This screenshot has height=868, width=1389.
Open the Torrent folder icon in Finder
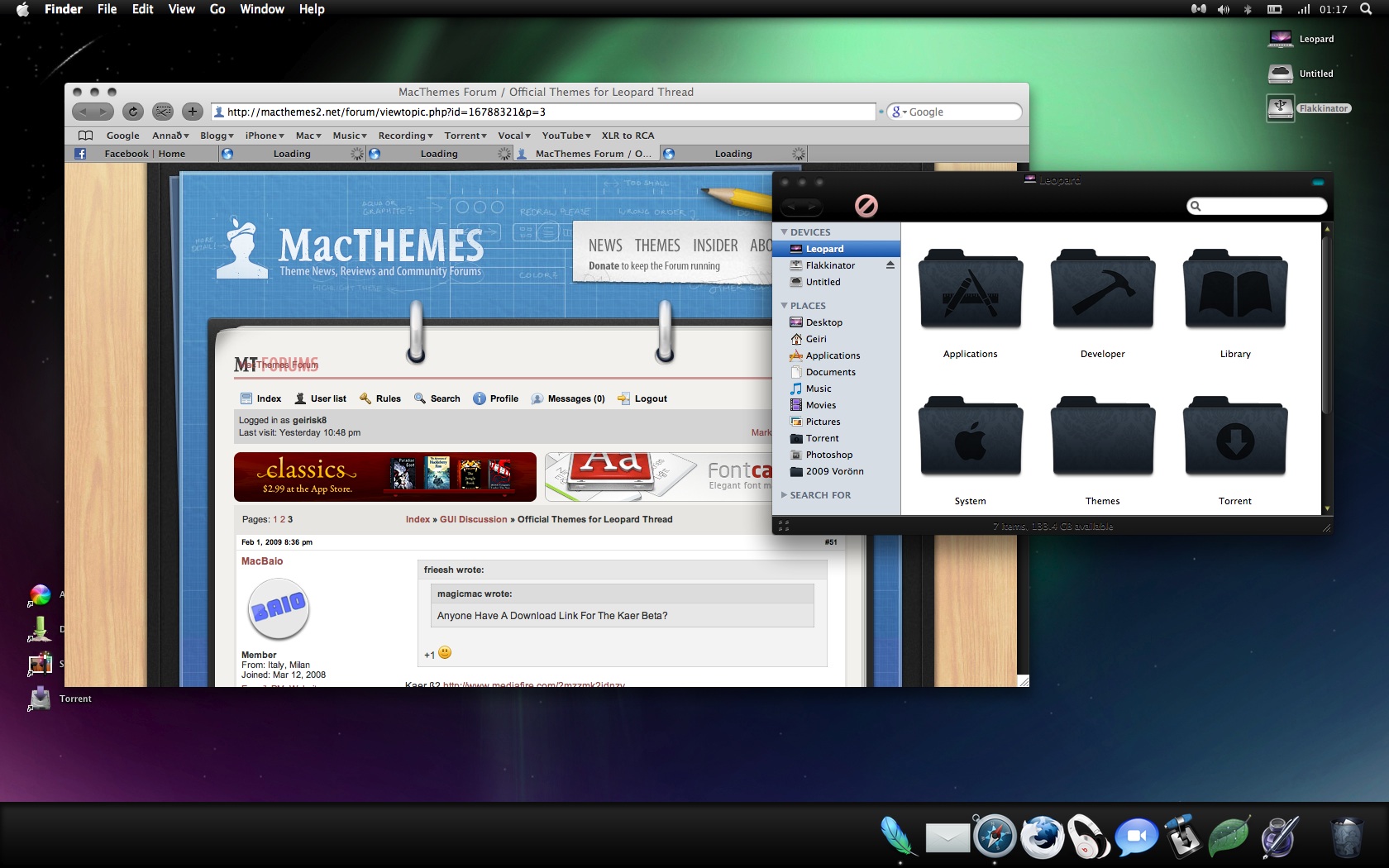[x=1235, y=436]
